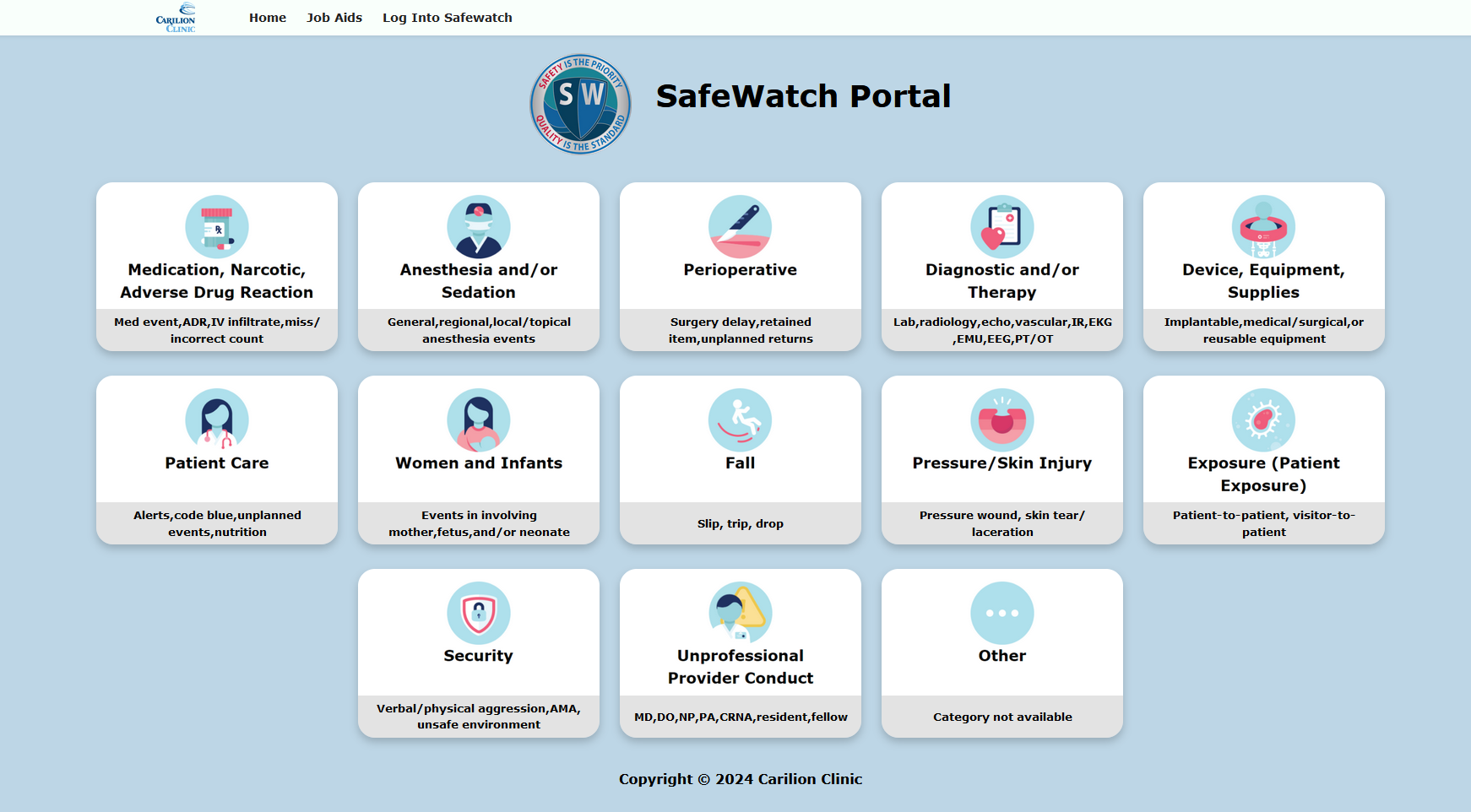Select the Pressure/Skin Injury title

pyautogui.click(x=1002, y=463)
